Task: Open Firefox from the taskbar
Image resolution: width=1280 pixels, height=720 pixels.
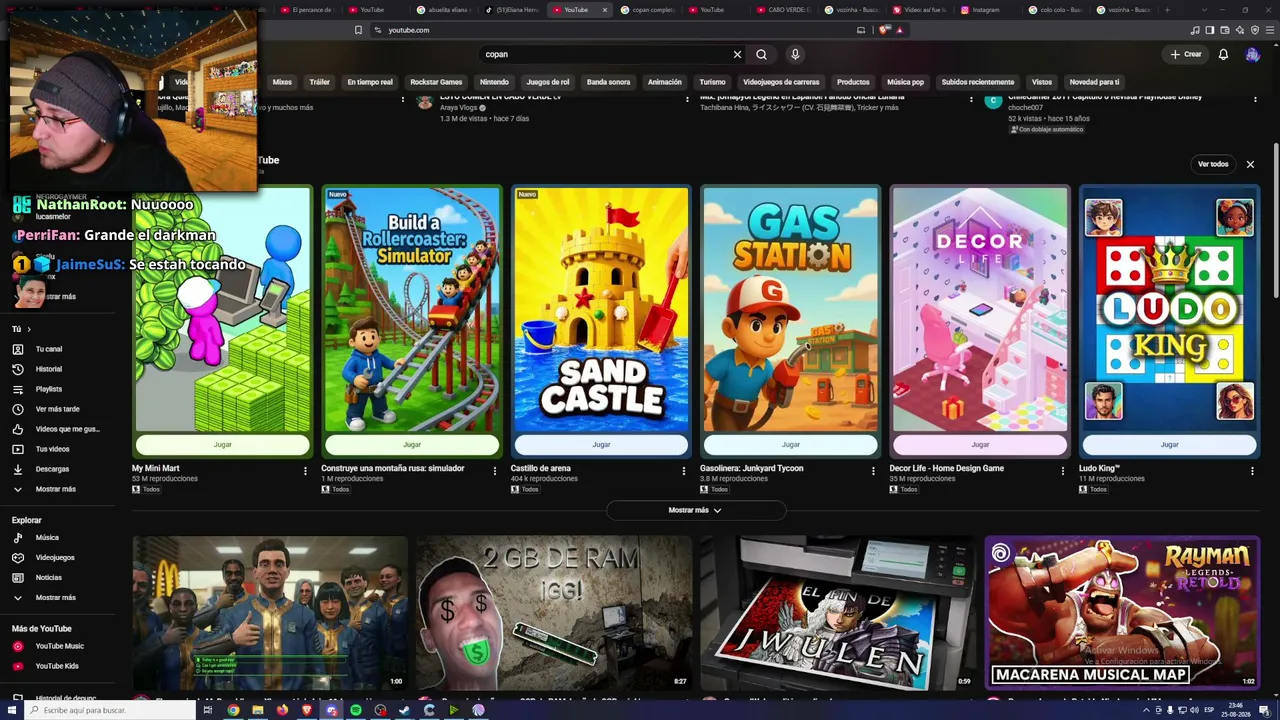Action: [282, 710]
